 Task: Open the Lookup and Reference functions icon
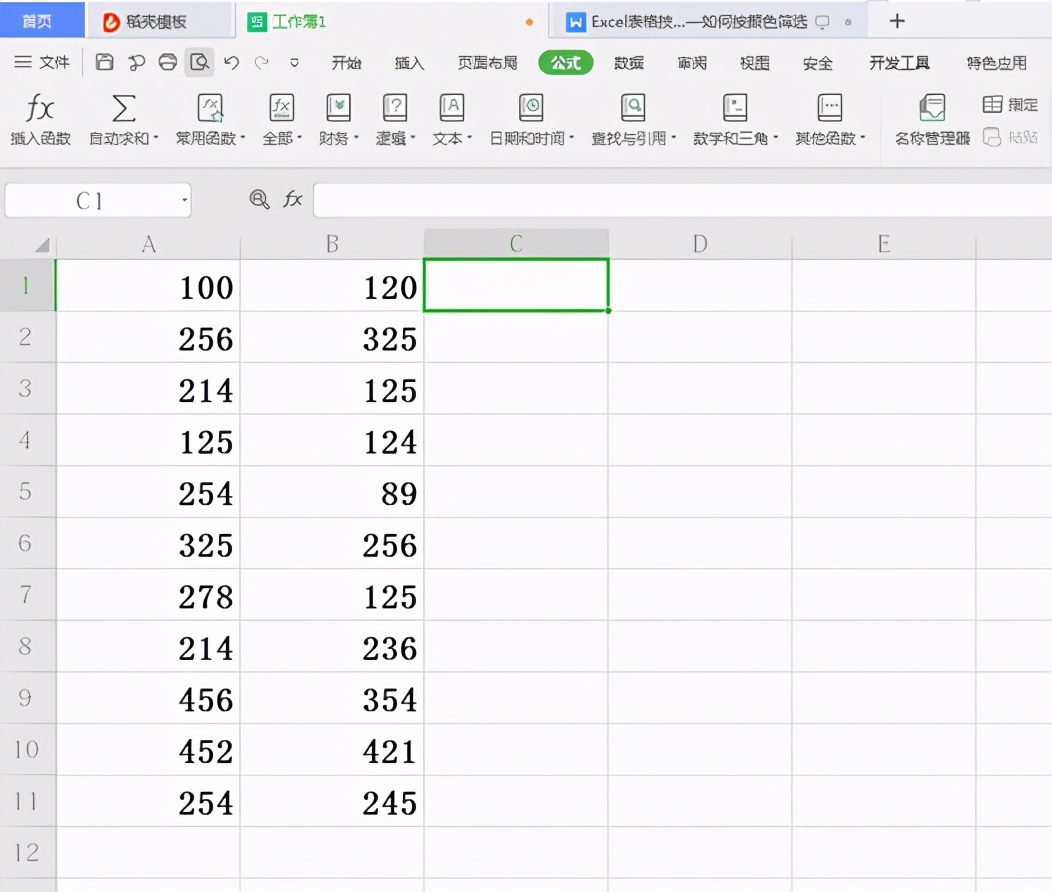pos(633,108)
